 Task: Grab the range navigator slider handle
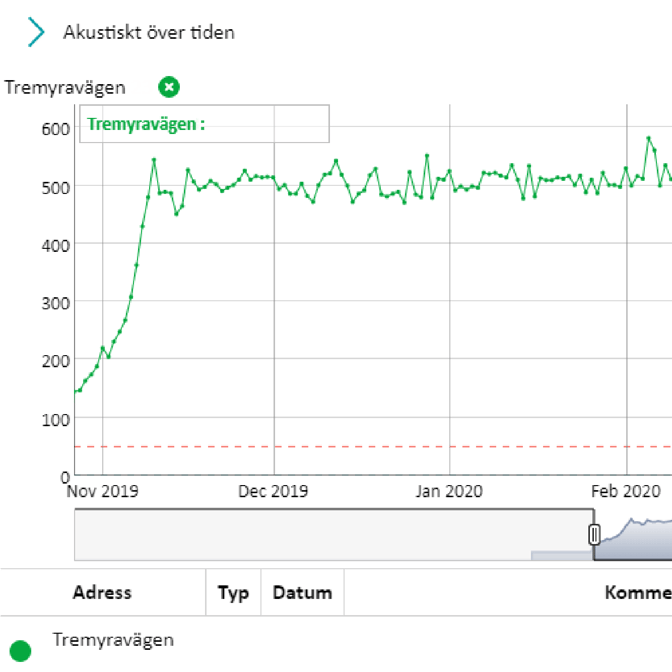tap(594, 534)
